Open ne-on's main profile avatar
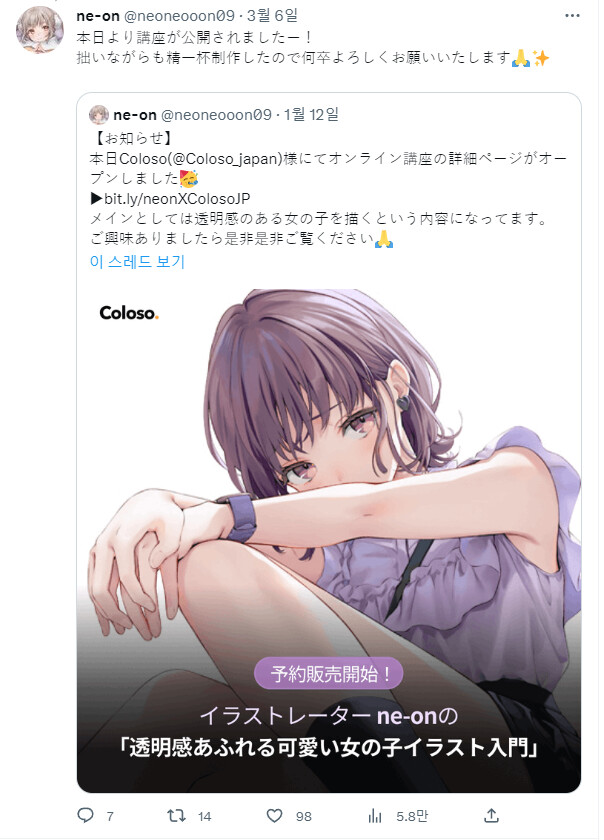Image resolution: width=604 pixels, height=840 pixels. (40, 29)
